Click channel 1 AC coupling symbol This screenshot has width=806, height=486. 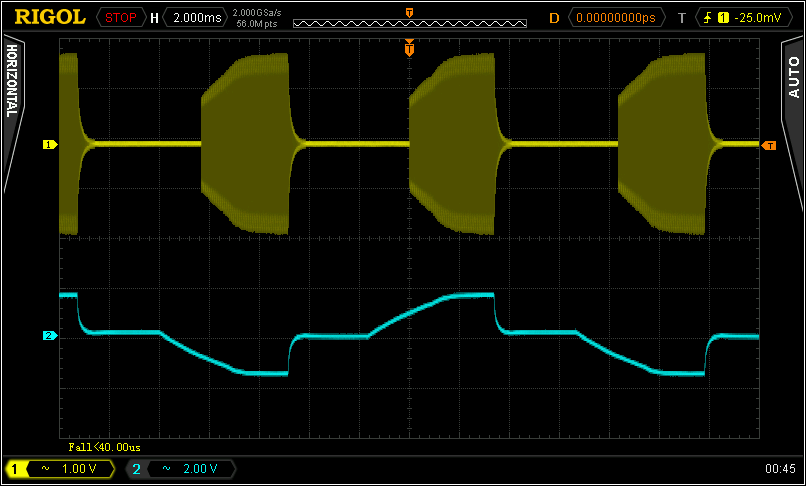point(46,469)
